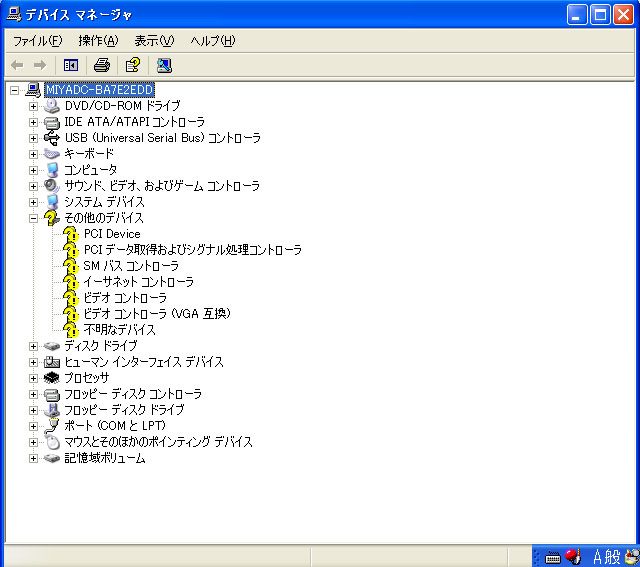Click the ディスク ドライブ drive icon
Viewport: 640px width, 567px height.
[52, 346]
